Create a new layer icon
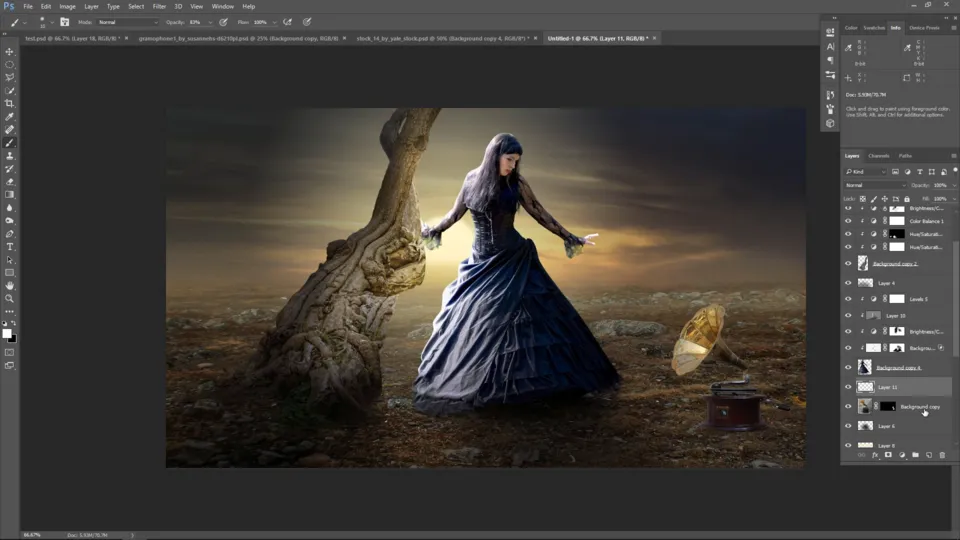960x540 pixels. tap(929, 455)
